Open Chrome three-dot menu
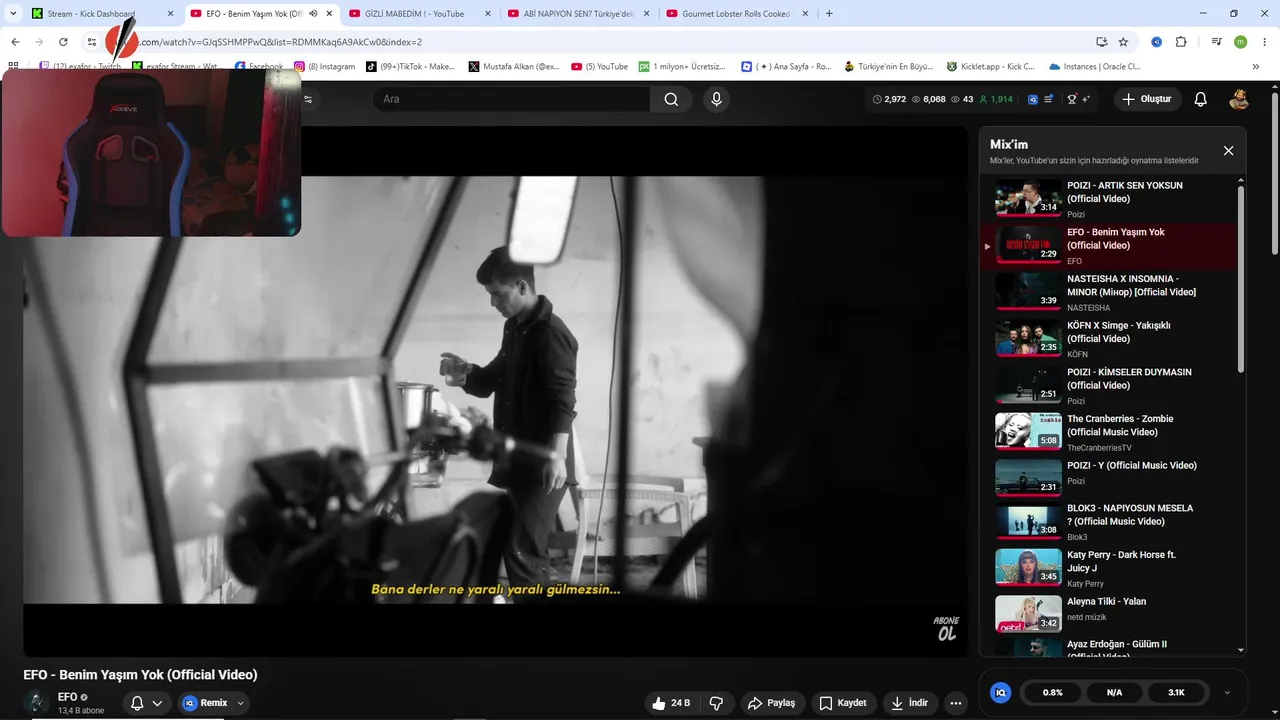The image size is (1280, 720). (1264, 42)
